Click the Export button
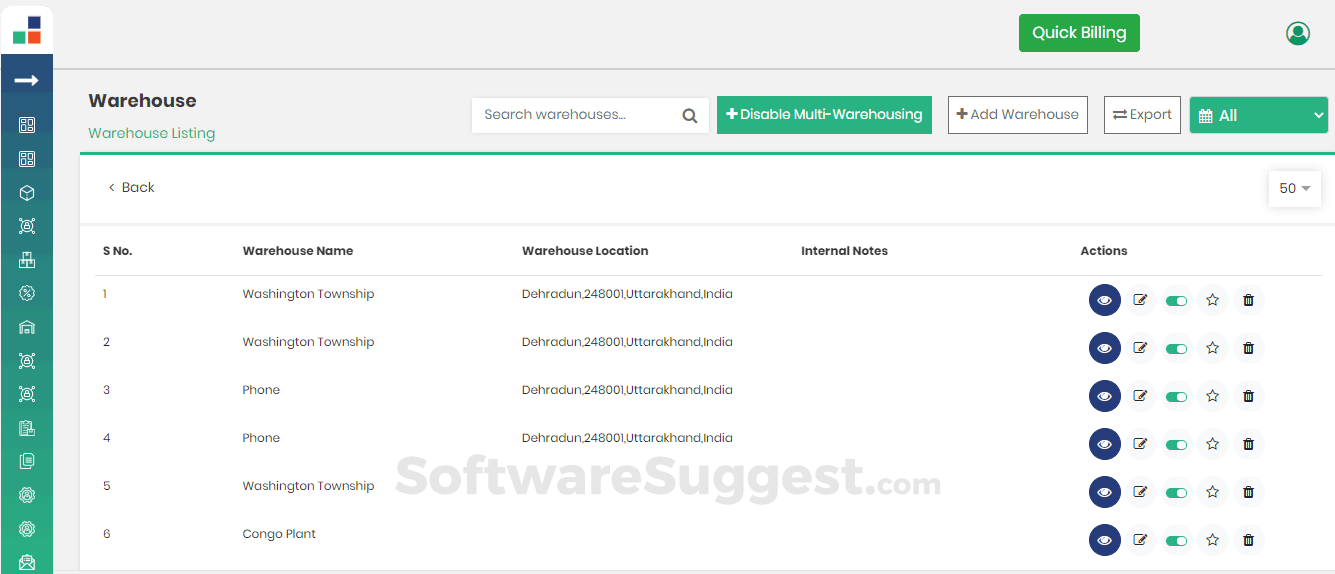 pyautogui.click(x=1142, y=115)
